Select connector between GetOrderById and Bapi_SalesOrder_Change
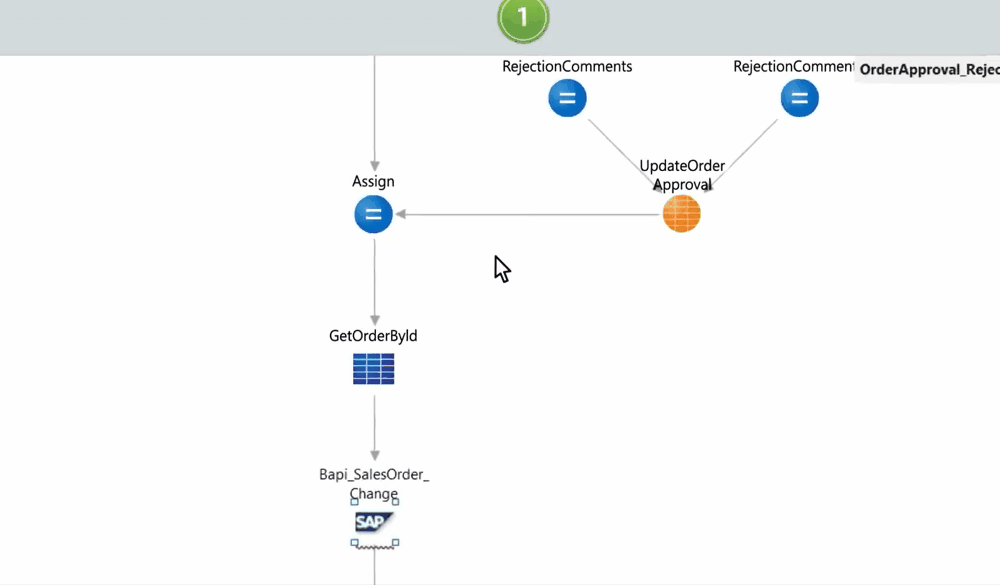The image size is (1000, 585). [x=374, y=425]
